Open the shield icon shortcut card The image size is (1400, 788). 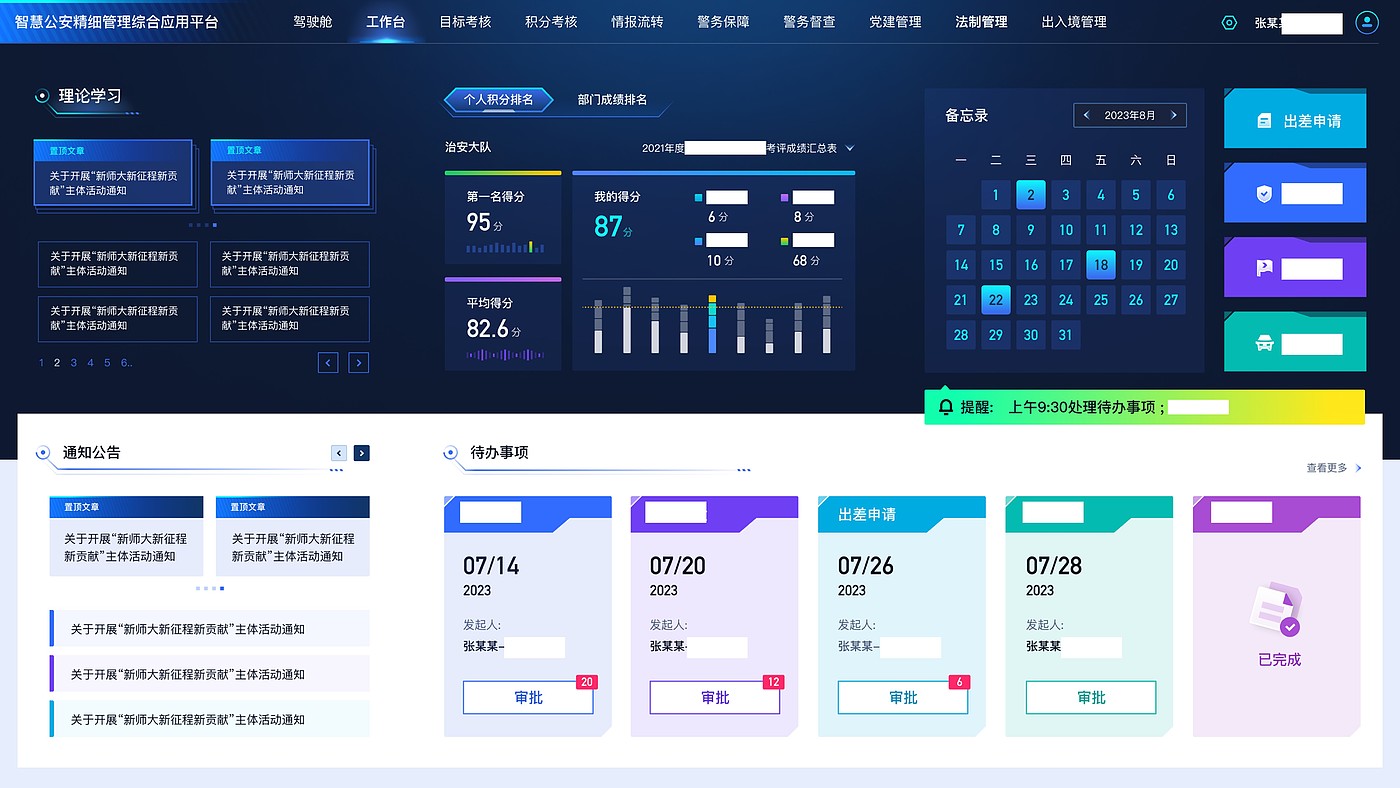click(1295, 193)
